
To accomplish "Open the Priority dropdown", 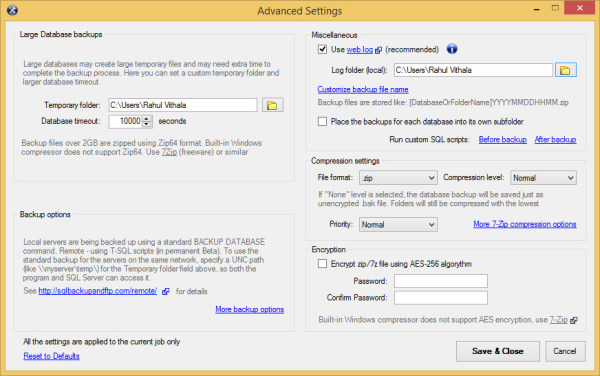I will 398,225.
